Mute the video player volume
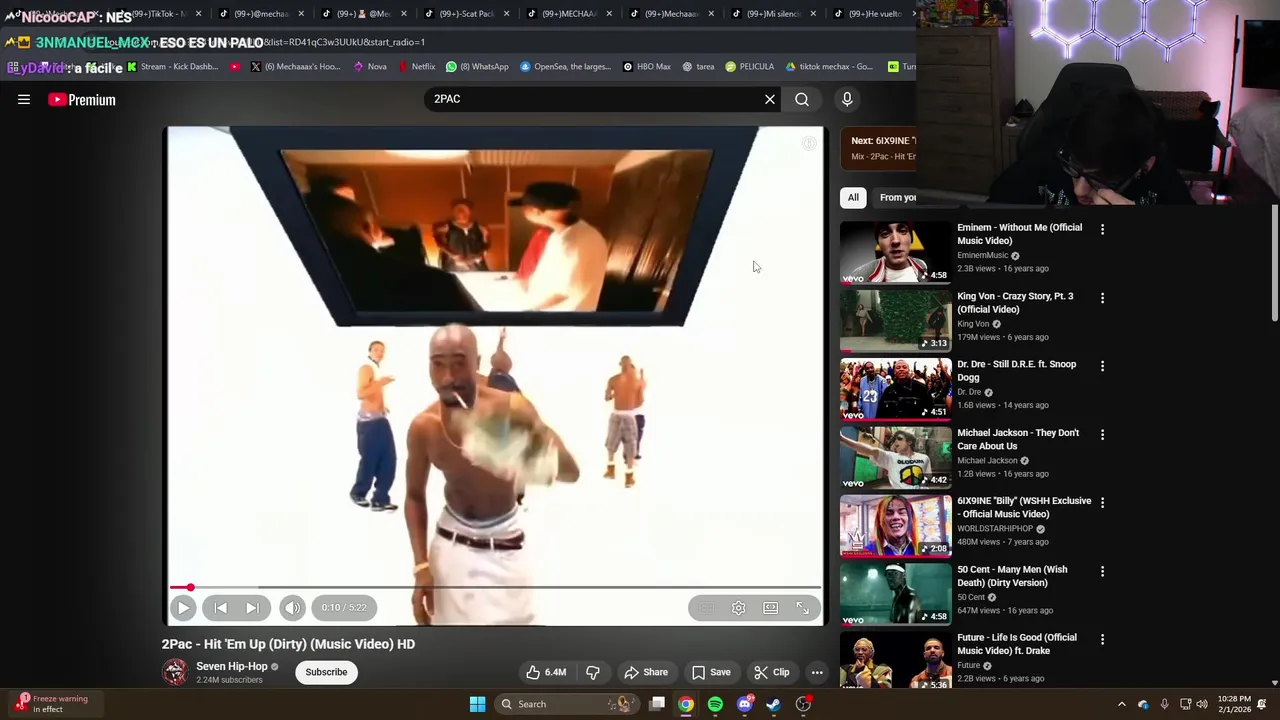Screen dimensions: 1280x720 click(292, 607)
